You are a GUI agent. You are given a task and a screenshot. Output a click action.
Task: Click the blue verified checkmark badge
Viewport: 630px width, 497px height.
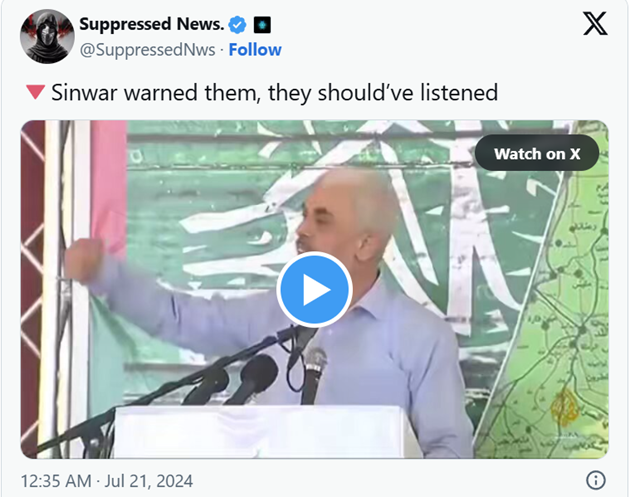237,25
